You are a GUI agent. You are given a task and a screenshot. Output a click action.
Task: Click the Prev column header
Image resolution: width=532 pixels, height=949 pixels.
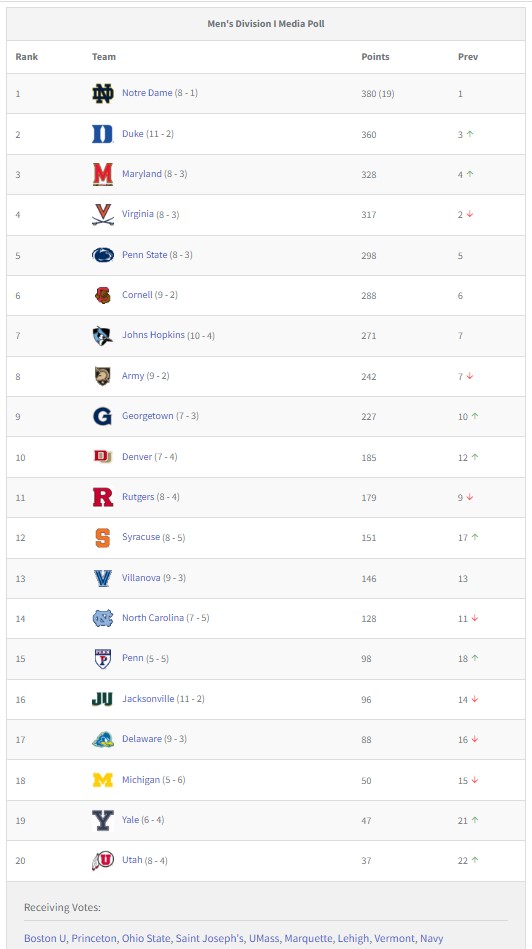click(x=468, y=57)
